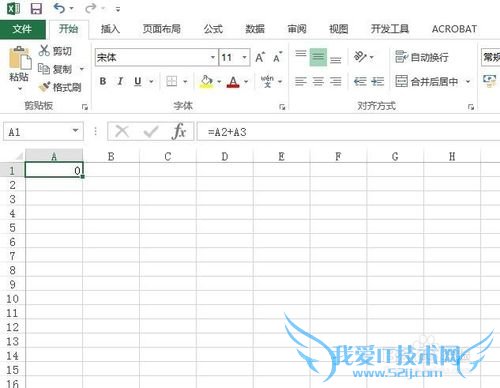Toggle Wrap Text (自动换行)
This screenshot has height=388, width=500.
pyautogui.click(x=422, y=57)
